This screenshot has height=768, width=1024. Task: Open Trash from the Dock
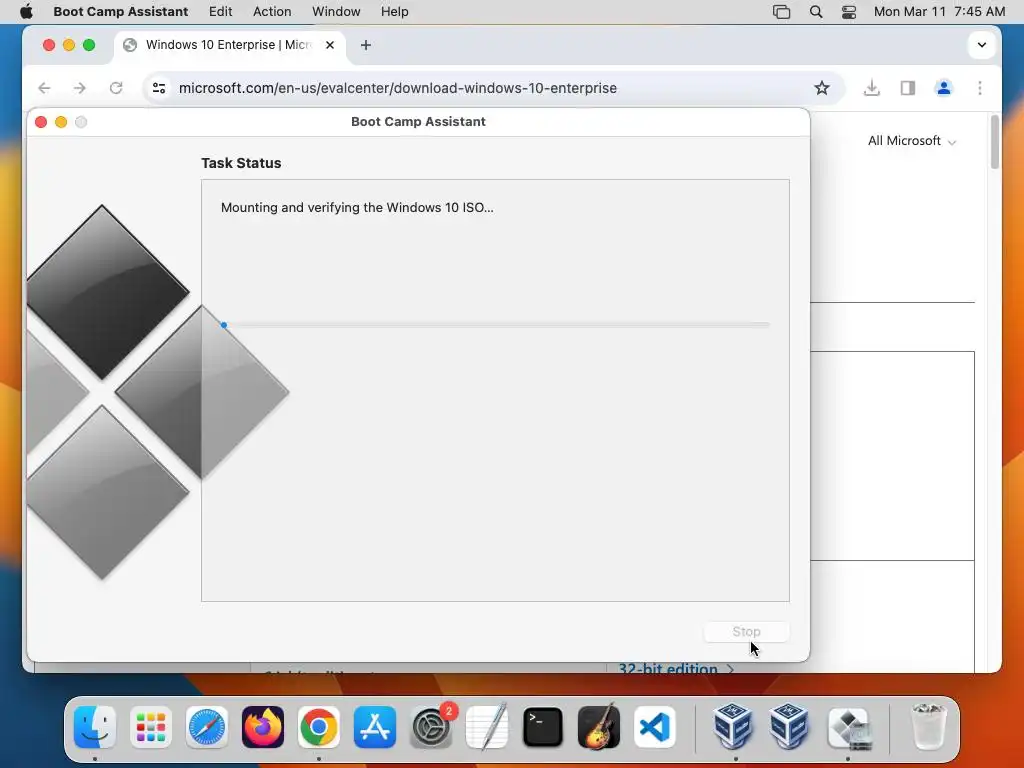[x=928, y=727]
